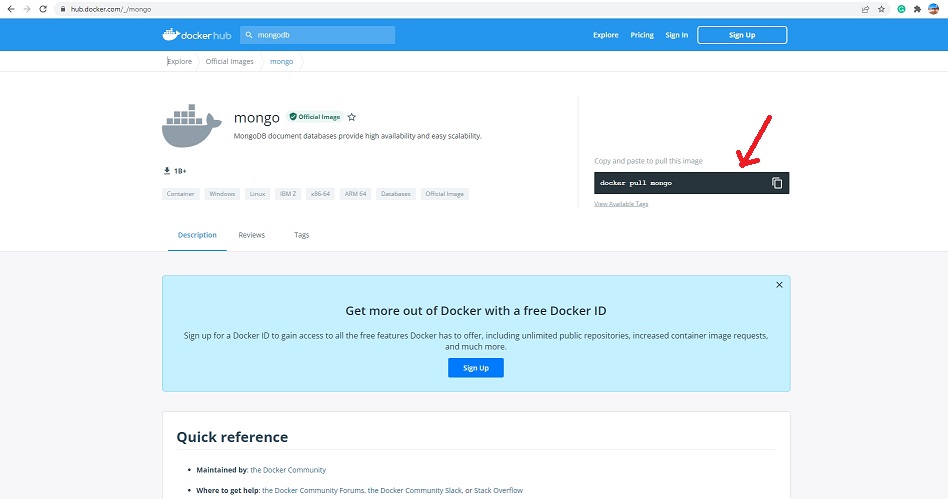Image resolution: width=948 pixels, height=499 pixels.
Task: Click Sign In in the header
Action: click(x=676, y=35)
